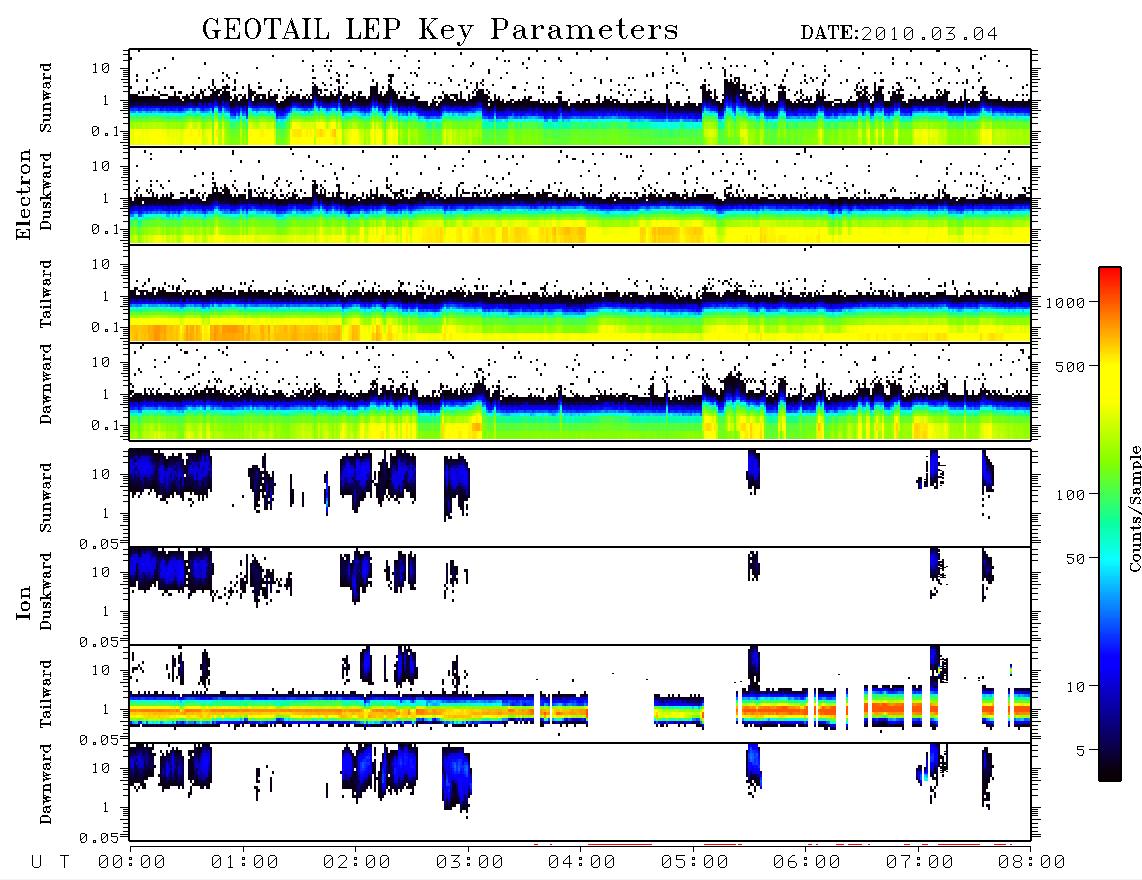Click the '5' colorbar tick value
This screenshot has height=880, width=1142.
point(1081,751)
